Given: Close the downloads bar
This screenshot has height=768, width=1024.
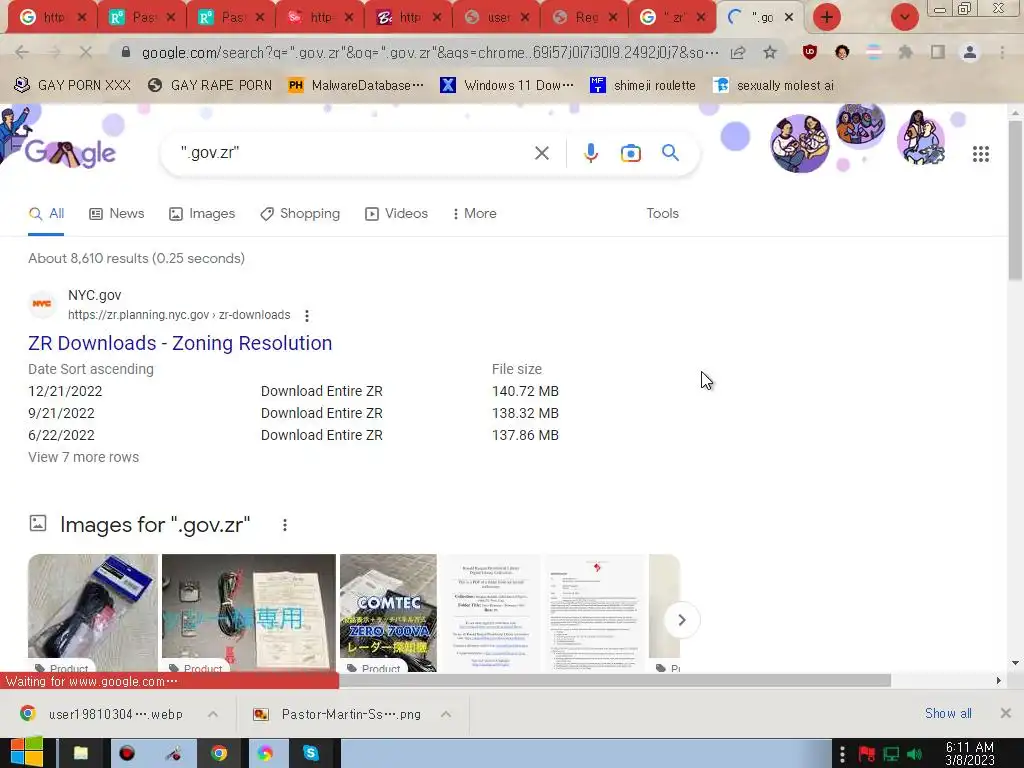Looking at the screenshot, I should [x=1006, y=713].
